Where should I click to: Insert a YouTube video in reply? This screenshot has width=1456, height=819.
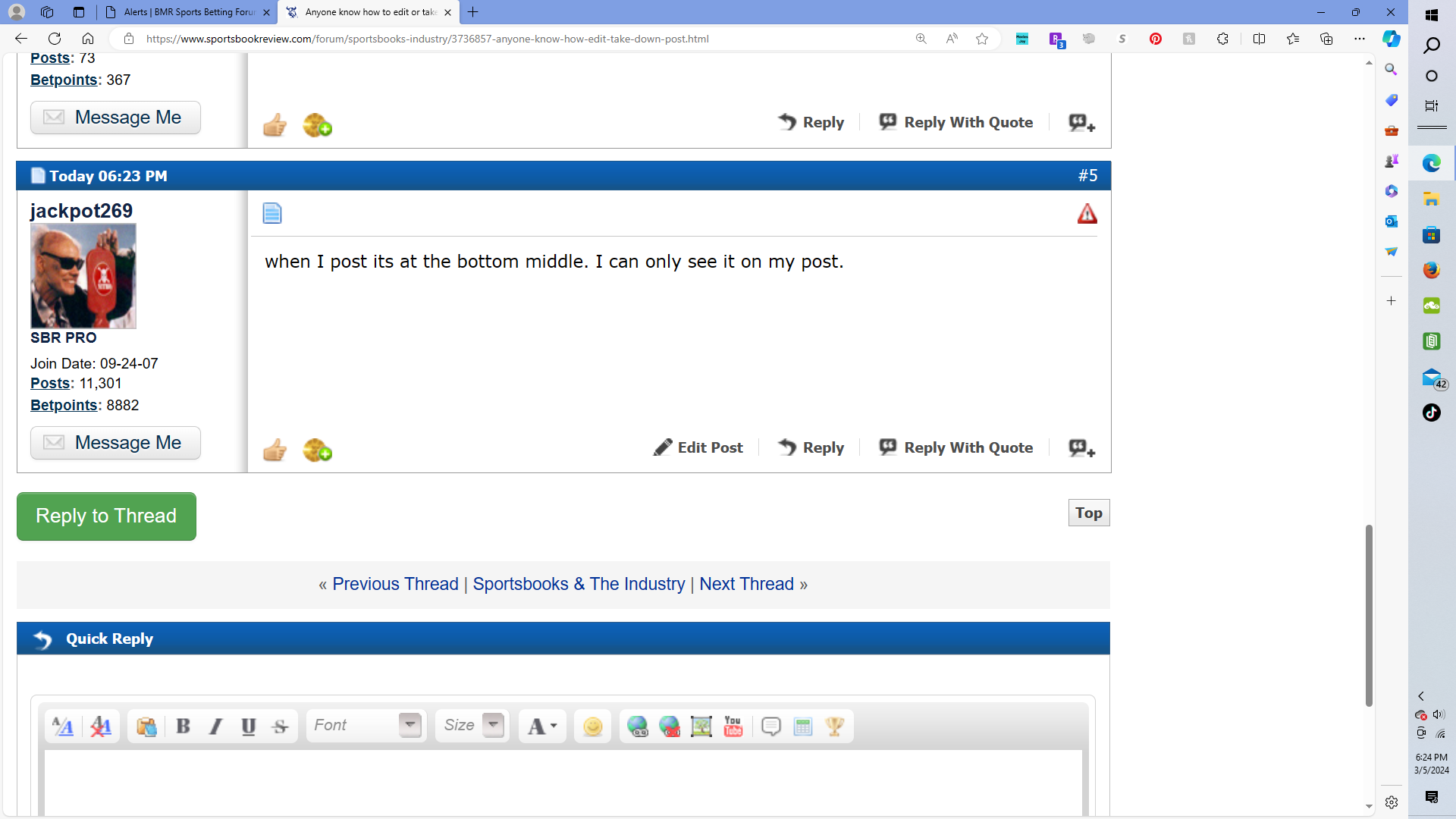point(733,726)
